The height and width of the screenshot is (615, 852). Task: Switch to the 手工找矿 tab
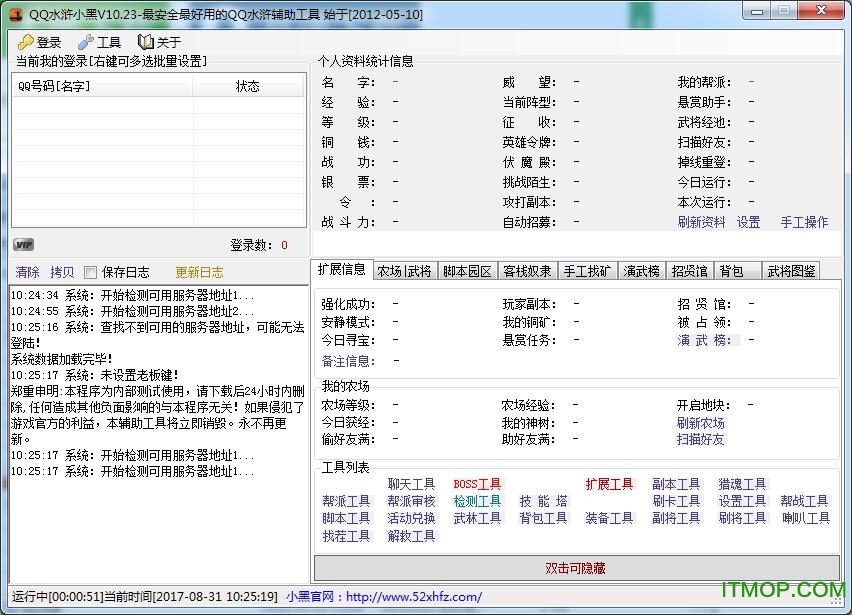tap(587, 271)
